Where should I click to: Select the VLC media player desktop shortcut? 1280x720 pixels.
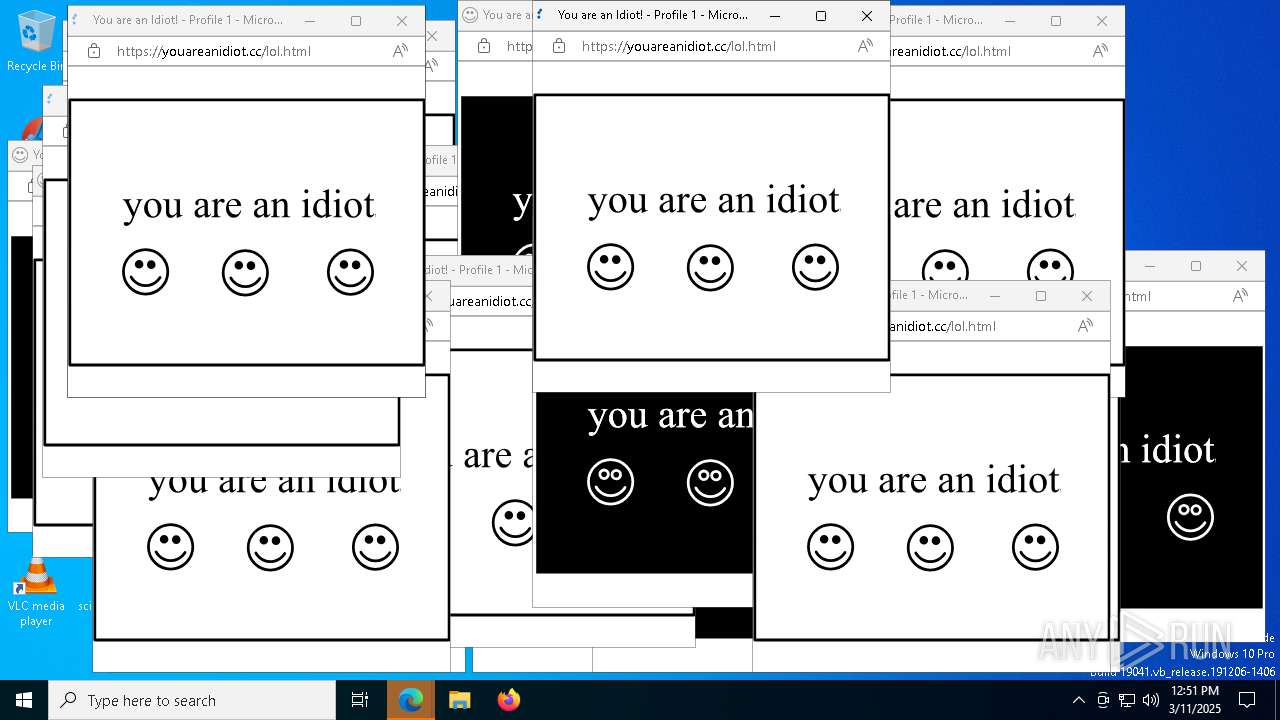point(36,592)
